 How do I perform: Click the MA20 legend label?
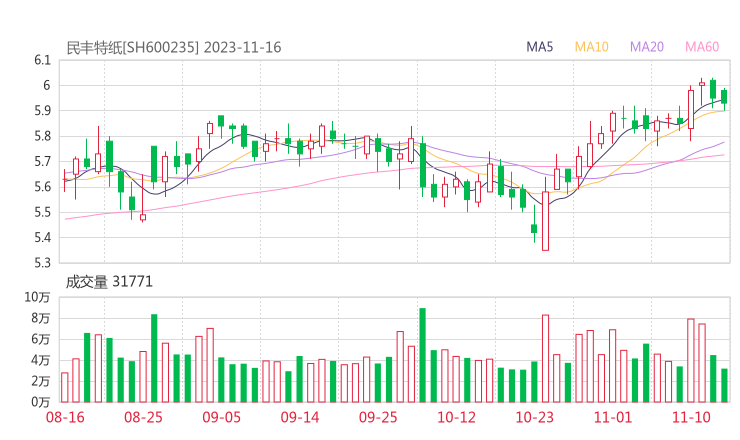647,47
